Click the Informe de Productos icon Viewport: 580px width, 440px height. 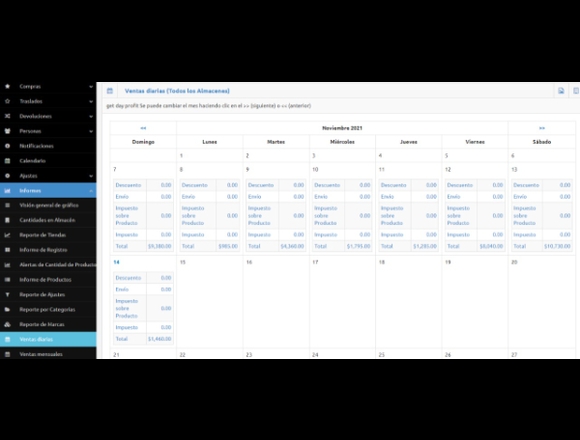[x=7, y=280]
